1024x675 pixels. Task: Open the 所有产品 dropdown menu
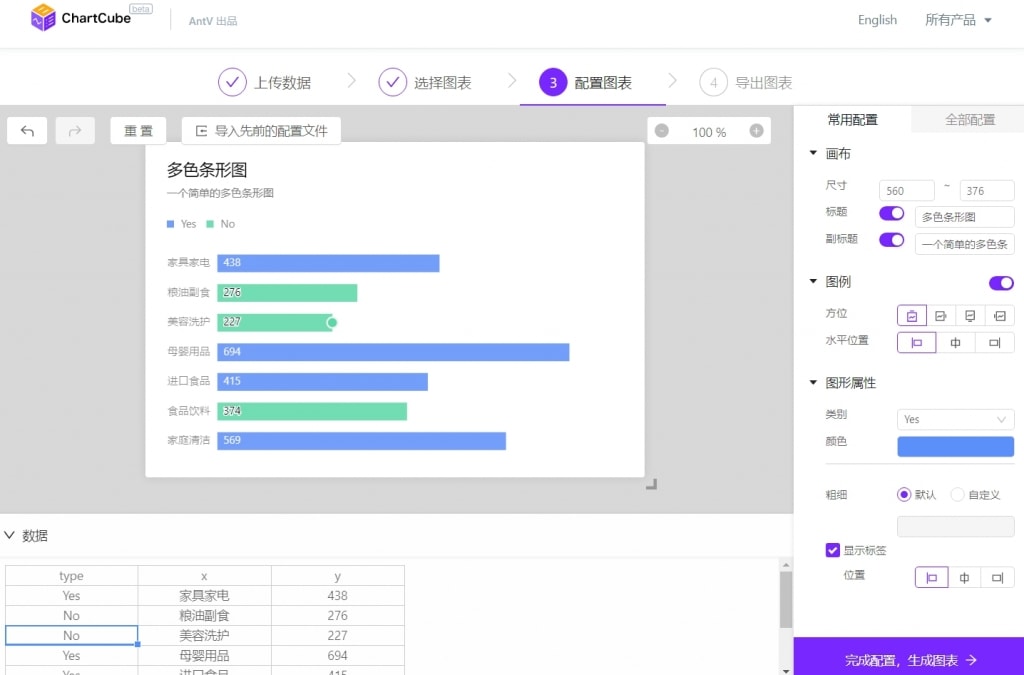pos(958,20)
